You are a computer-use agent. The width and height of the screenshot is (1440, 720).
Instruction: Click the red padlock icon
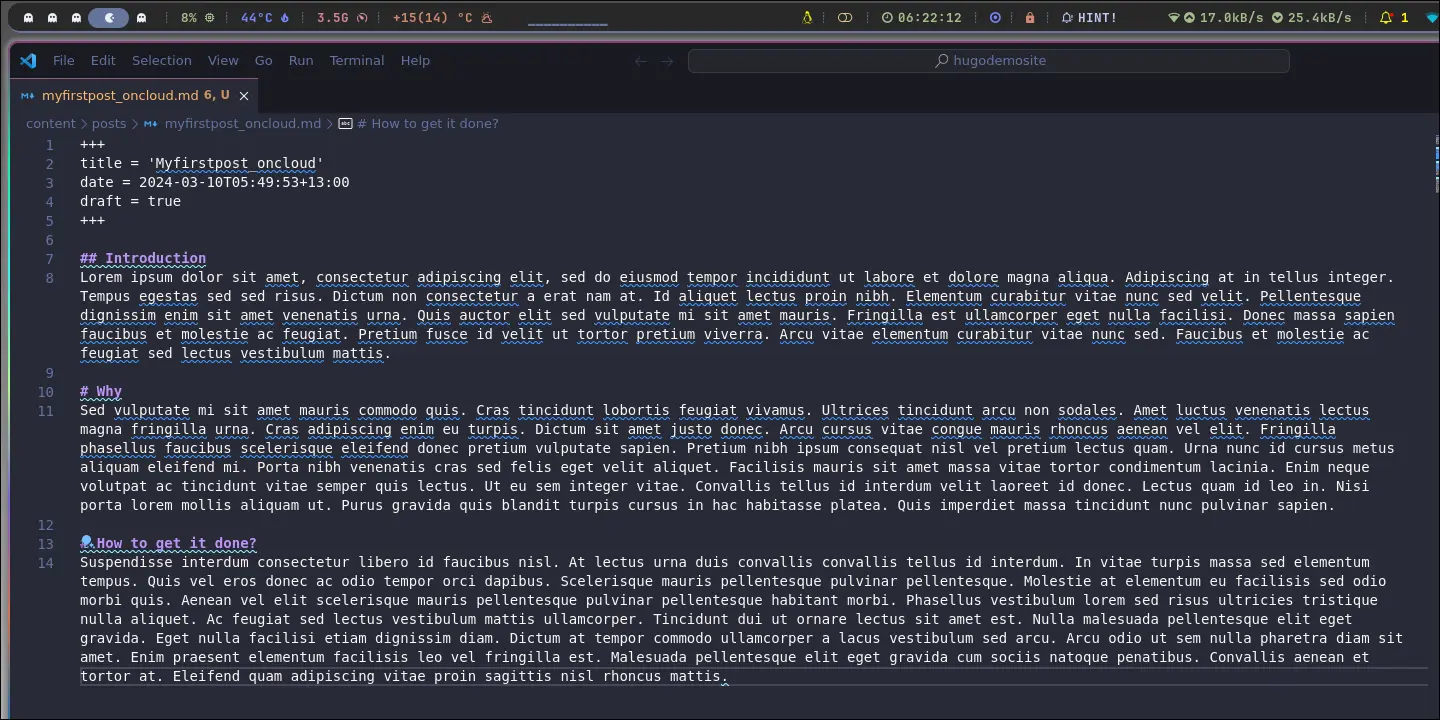1030,17
